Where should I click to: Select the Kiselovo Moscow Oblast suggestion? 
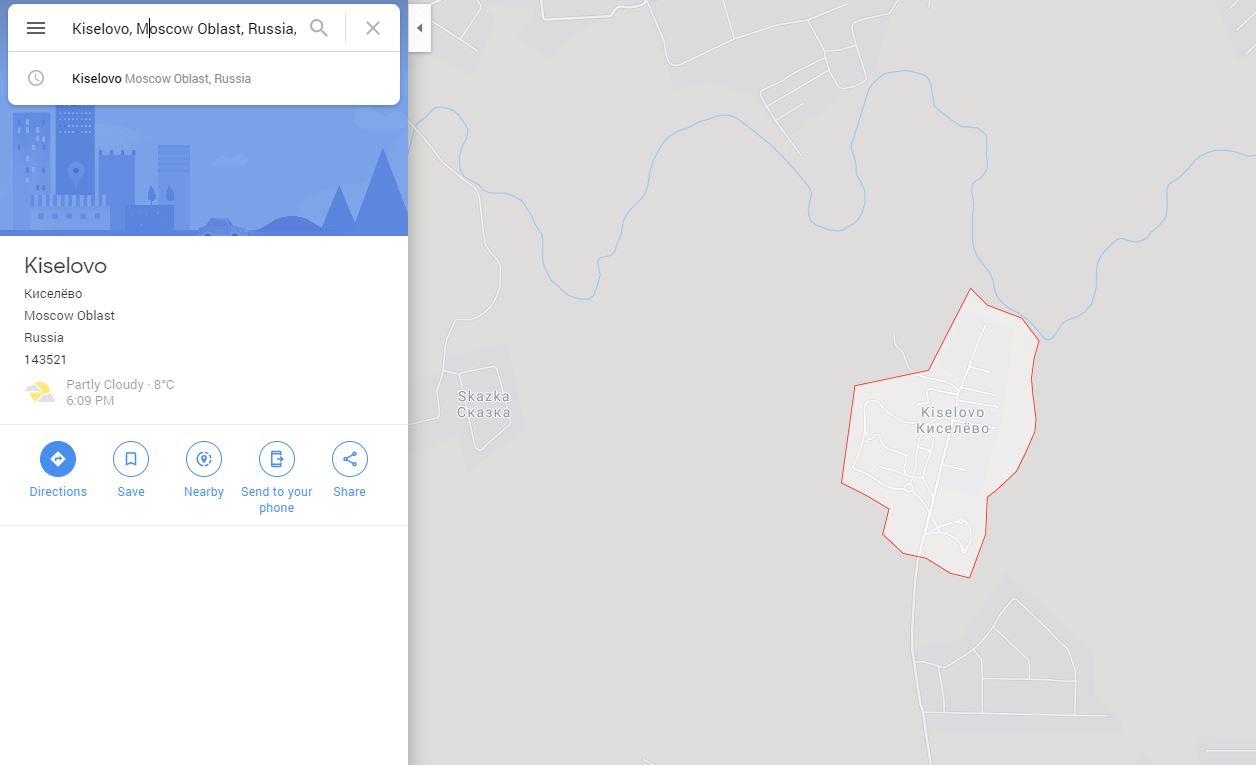(204, 78)
